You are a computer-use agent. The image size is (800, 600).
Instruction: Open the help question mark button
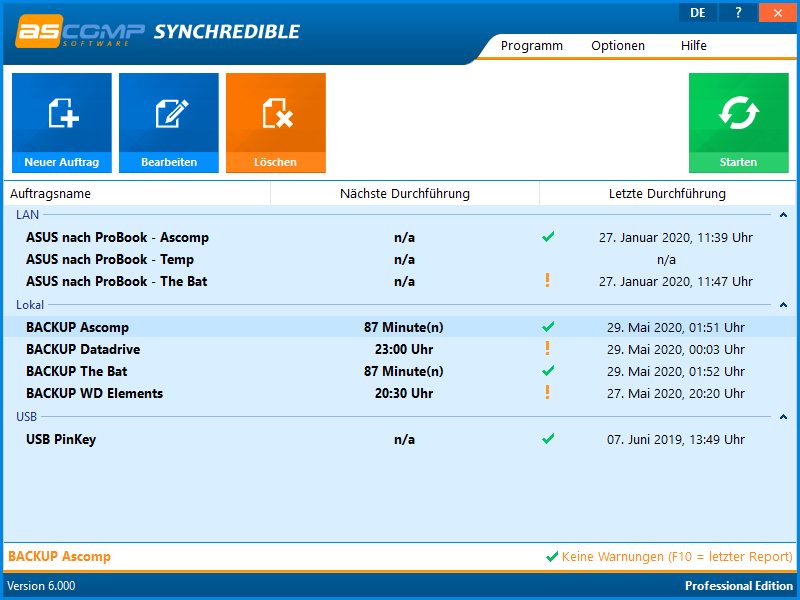pyautogui.click(x=738, y=13)
